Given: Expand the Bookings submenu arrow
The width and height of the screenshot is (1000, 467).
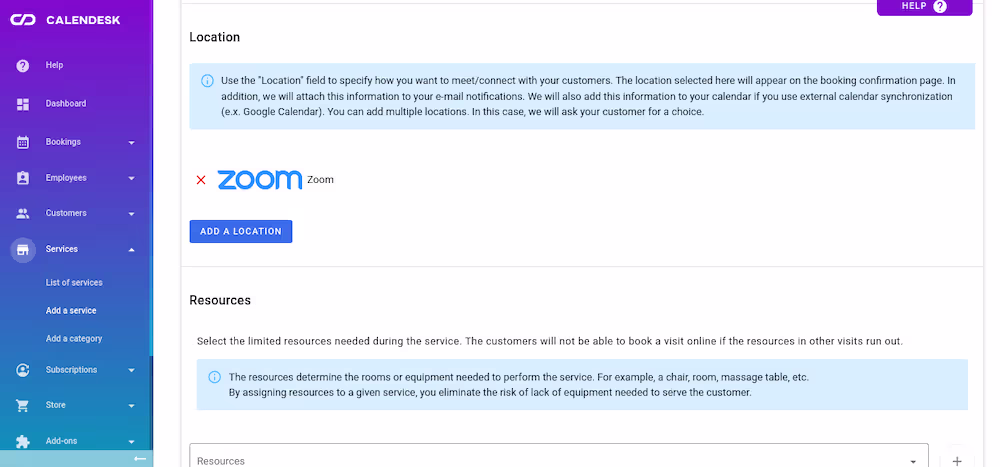Looking at the screenshot, I should point(131,142).
